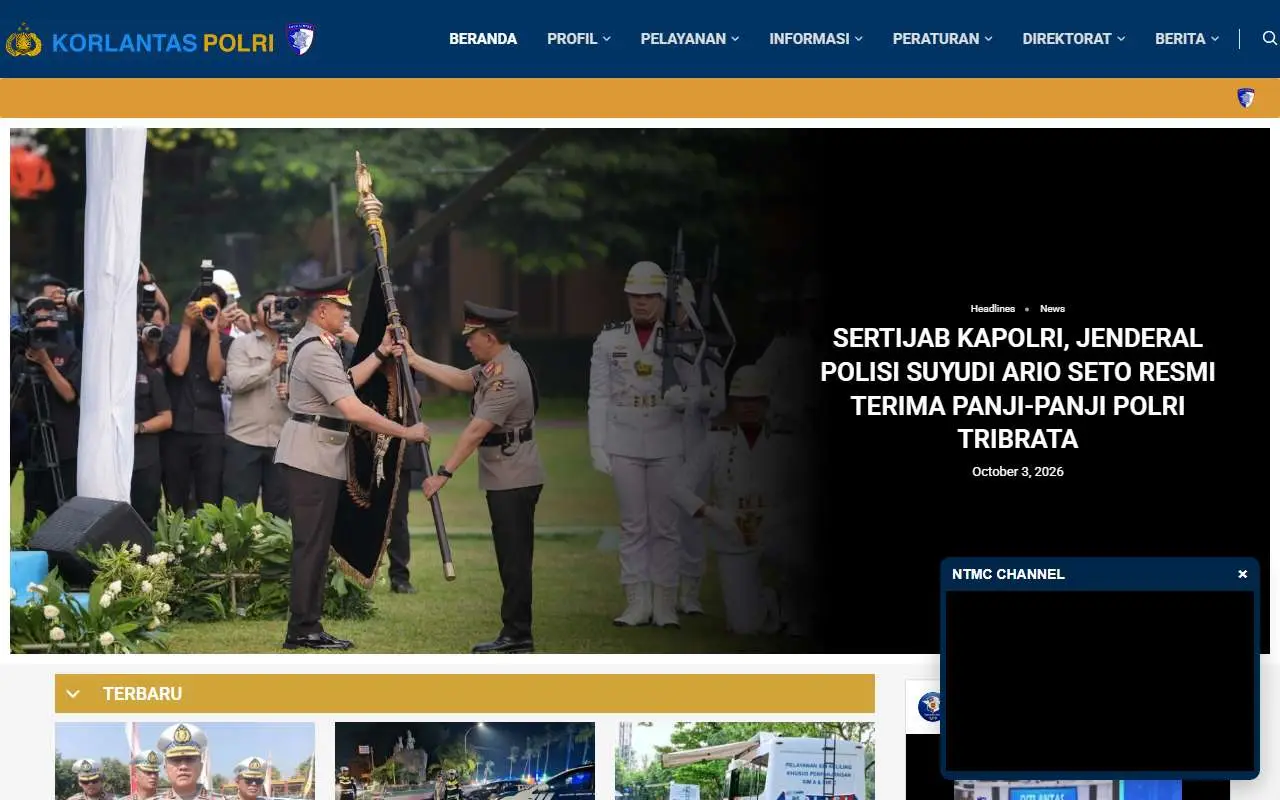Collapse the Terbaru section chevron
Viewport: 1280px width, 800px height.
tap(73, 693)
